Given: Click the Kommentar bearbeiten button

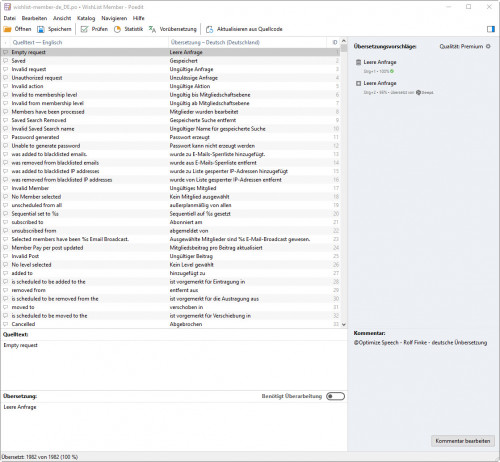Looking at the screenshot, I should [x=463, y=441].
